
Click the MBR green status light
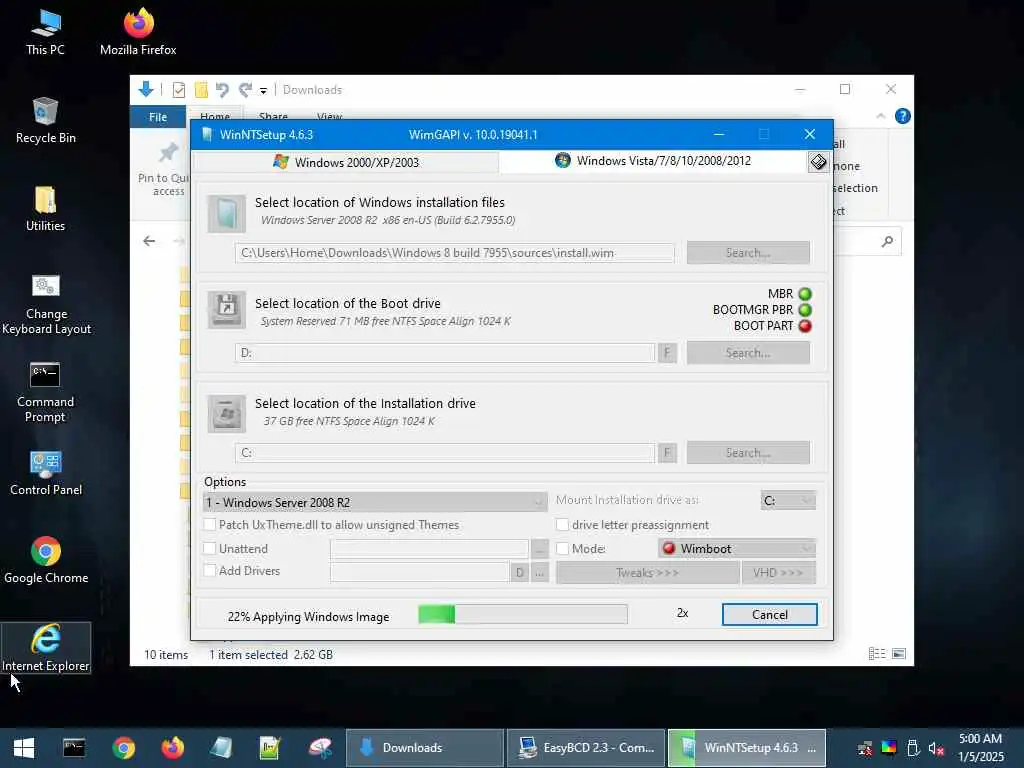[805, 294]
